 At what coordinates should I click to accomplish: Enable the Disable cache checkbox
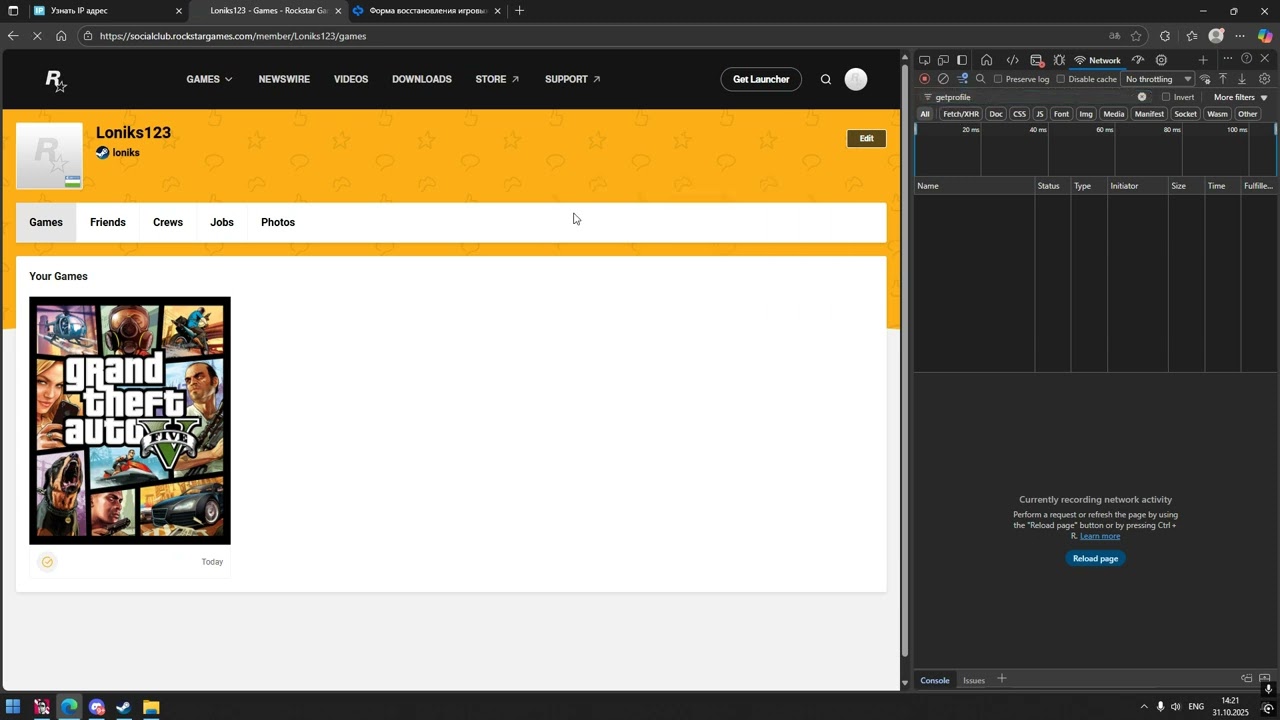1061,79
